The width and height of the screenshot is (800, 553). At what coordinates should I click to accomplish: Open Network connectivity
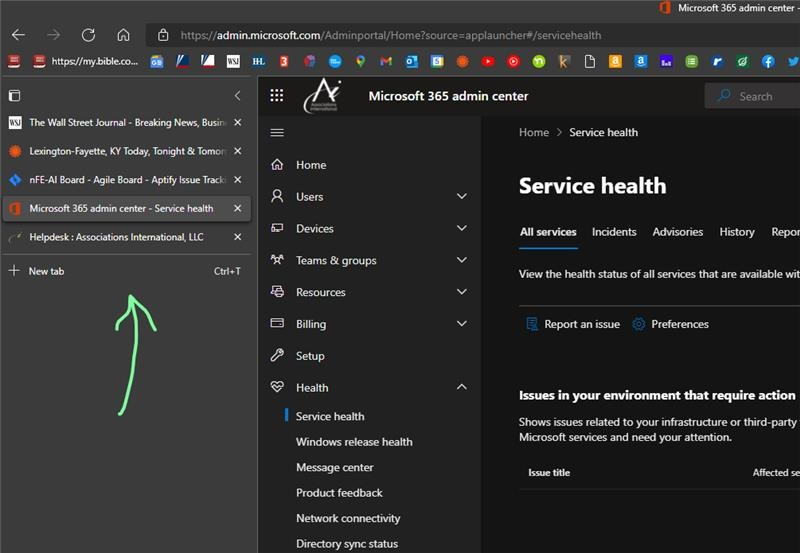click(x=348, y=518)
